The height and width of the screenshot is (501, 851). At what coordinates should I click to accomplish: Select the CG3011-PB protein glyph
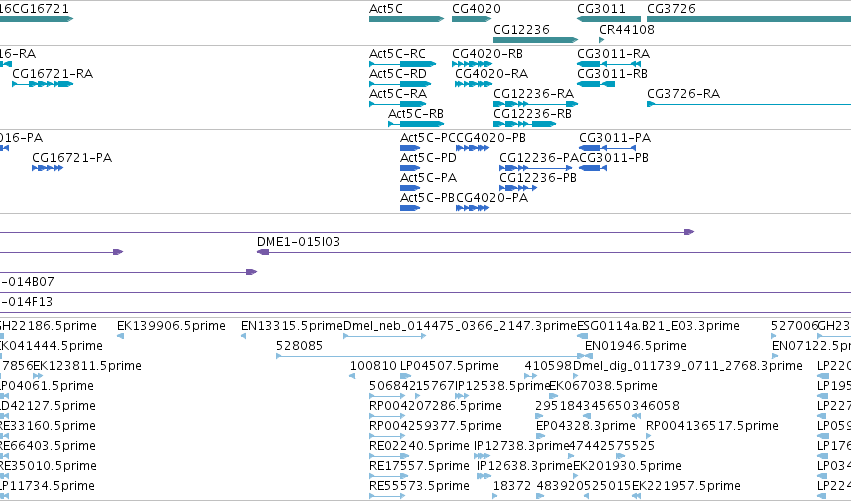click(593, 168)
